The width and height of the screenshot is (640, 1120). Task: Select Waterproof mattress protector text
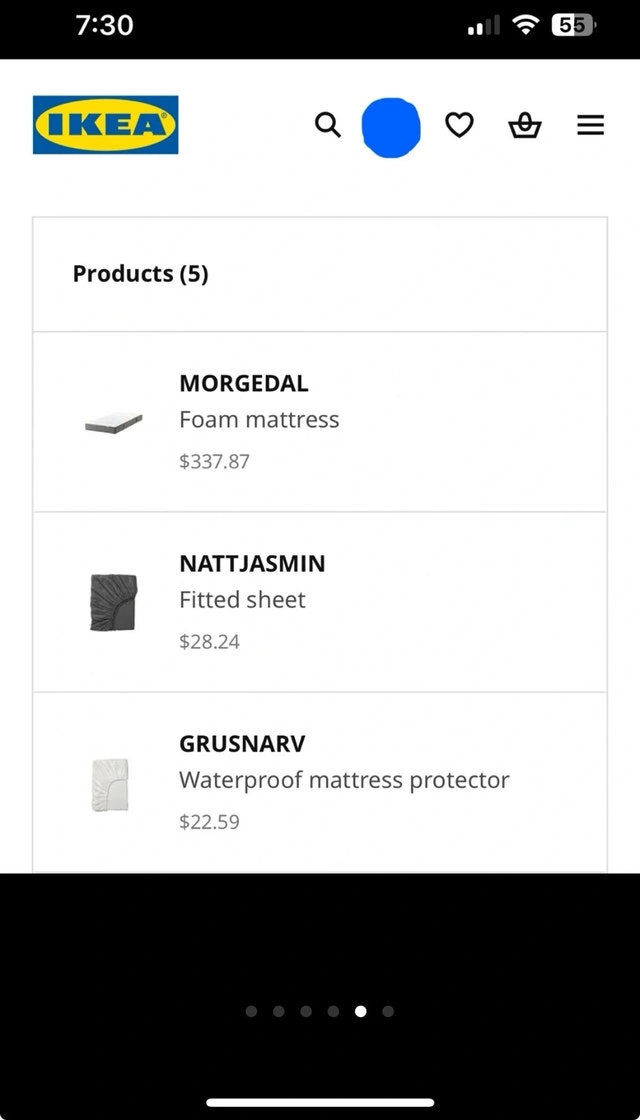click(x=344, y=780)
